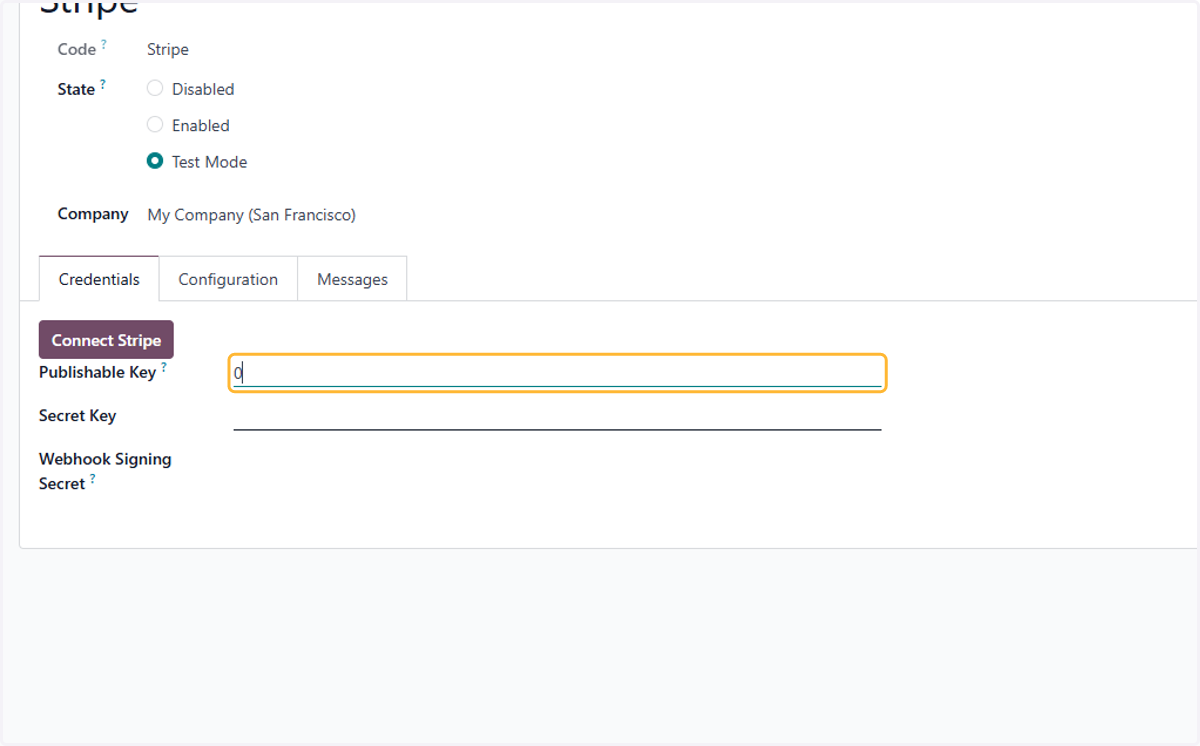The image size is (1200, 746).
Task: Select the Disabled state option
Action: pyautogui.click(x=155, y=88)
